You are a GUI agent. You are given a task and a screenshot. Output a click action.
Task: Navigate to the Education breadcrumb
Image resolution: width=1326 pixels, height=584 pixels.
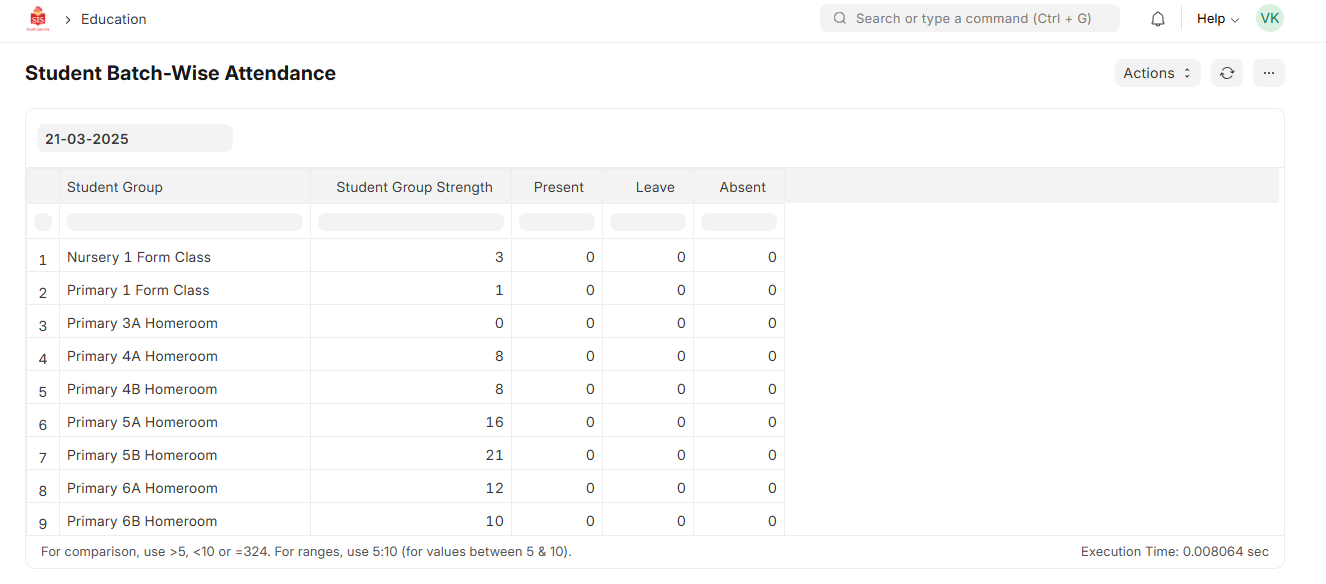point(113,19)
